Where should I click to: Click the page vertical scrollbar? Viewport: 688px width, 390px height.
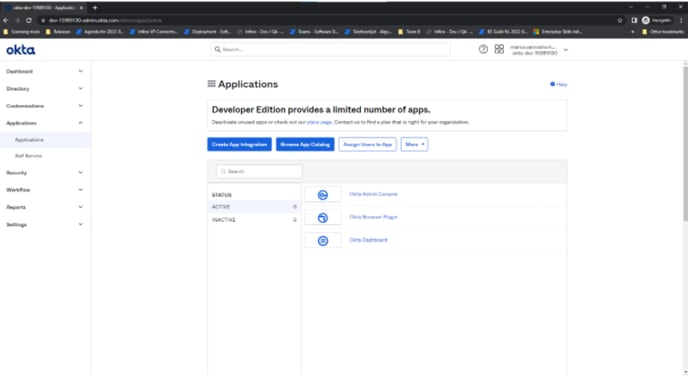tap(685, 143)
